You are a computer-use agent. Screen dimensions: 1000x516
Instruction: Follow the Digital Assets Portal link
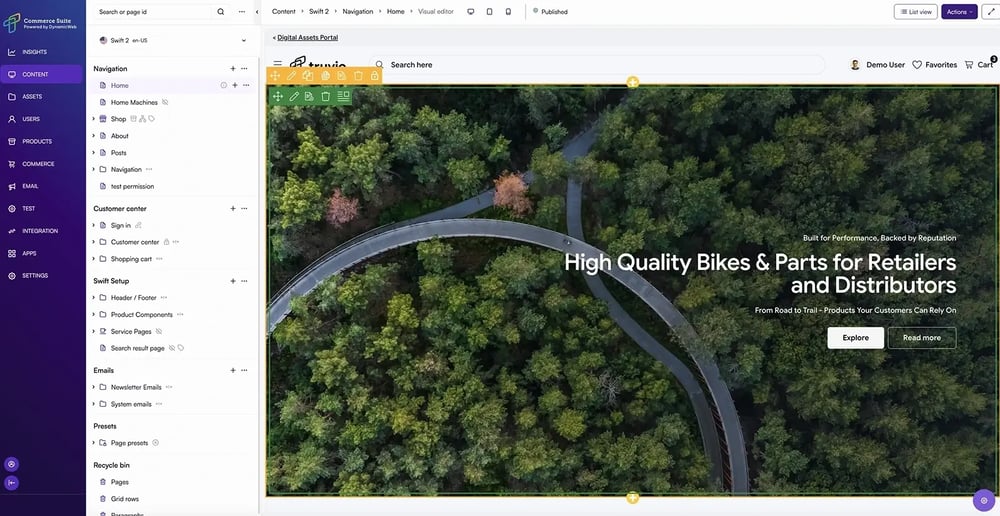pyautogui.click(x=307, y=38)
